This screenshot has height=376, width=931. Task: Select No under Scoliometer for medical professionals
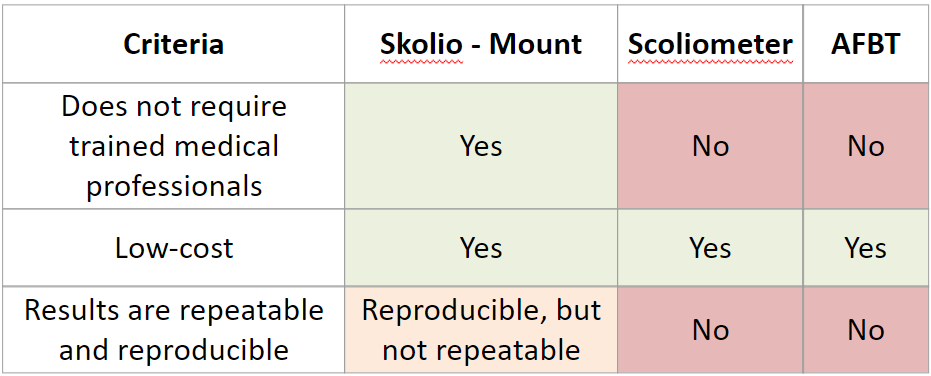pyautogui.click(x=710, y=146)
